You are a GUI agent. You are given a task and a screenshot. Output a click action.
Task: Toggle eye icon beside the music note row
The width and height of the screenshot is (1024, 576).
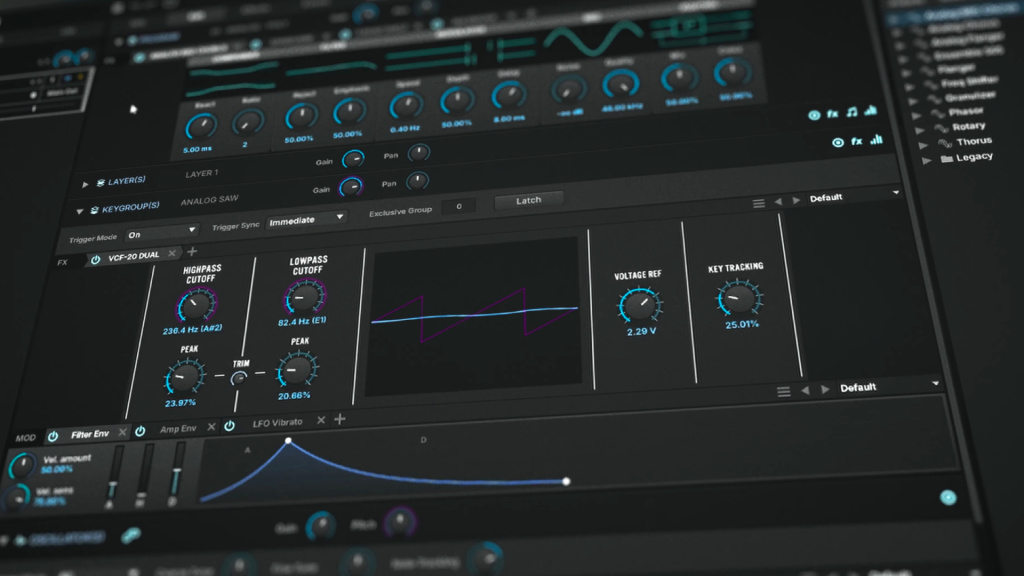pyautogui.click(x=814, y=116)
